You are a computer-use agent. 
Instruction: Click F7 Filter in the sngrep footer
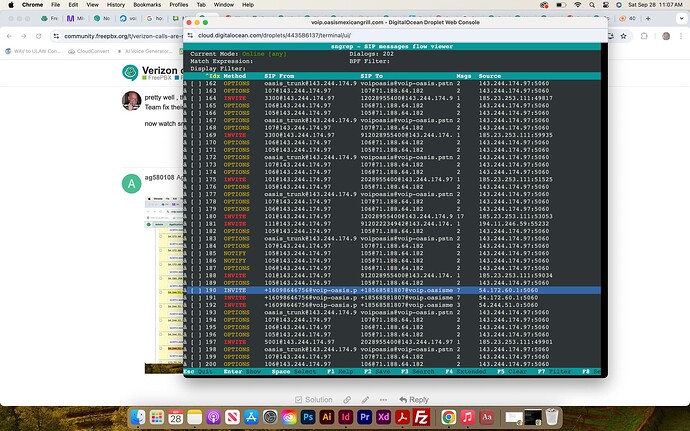554,372
